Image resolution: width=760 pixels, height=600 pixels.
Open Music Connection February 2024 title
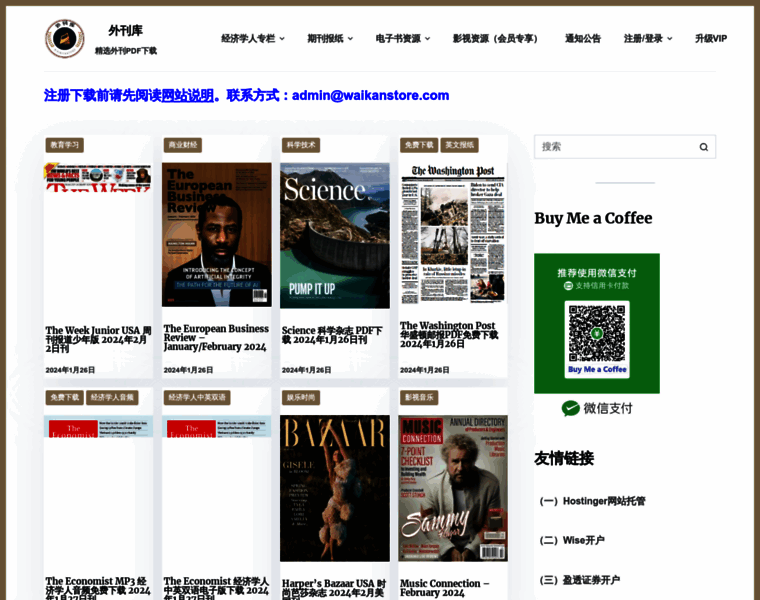click(444, 588)
